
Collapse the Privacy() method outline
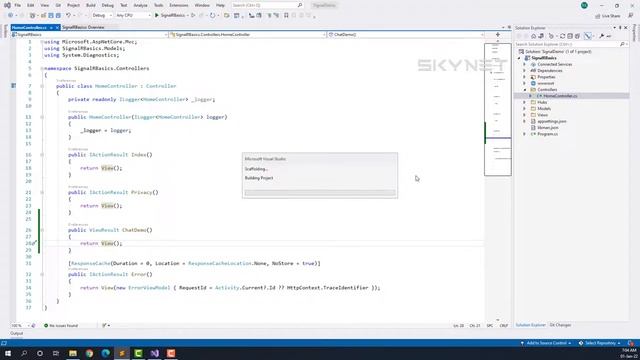pos(42,192)
